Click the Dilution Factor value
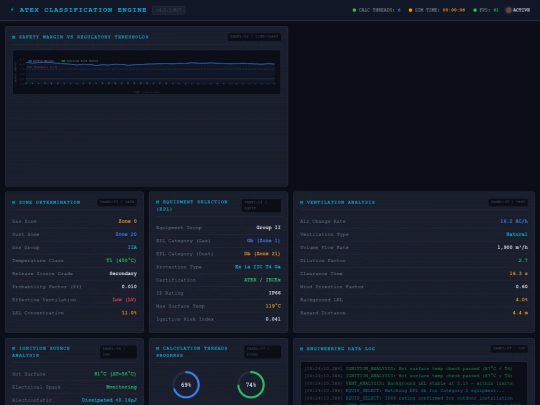The image size is (540, 405). click(523, 260)
